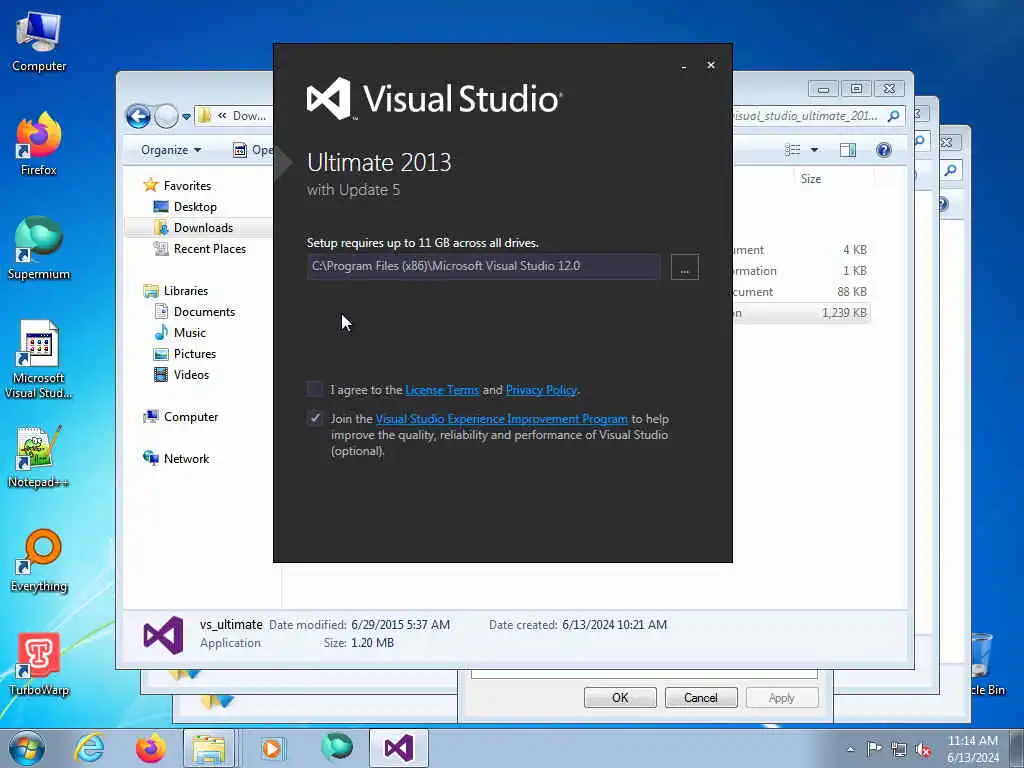Select Recent Places under Favorites
Screen dimensions: 1024x768
[x=210, y=248]
